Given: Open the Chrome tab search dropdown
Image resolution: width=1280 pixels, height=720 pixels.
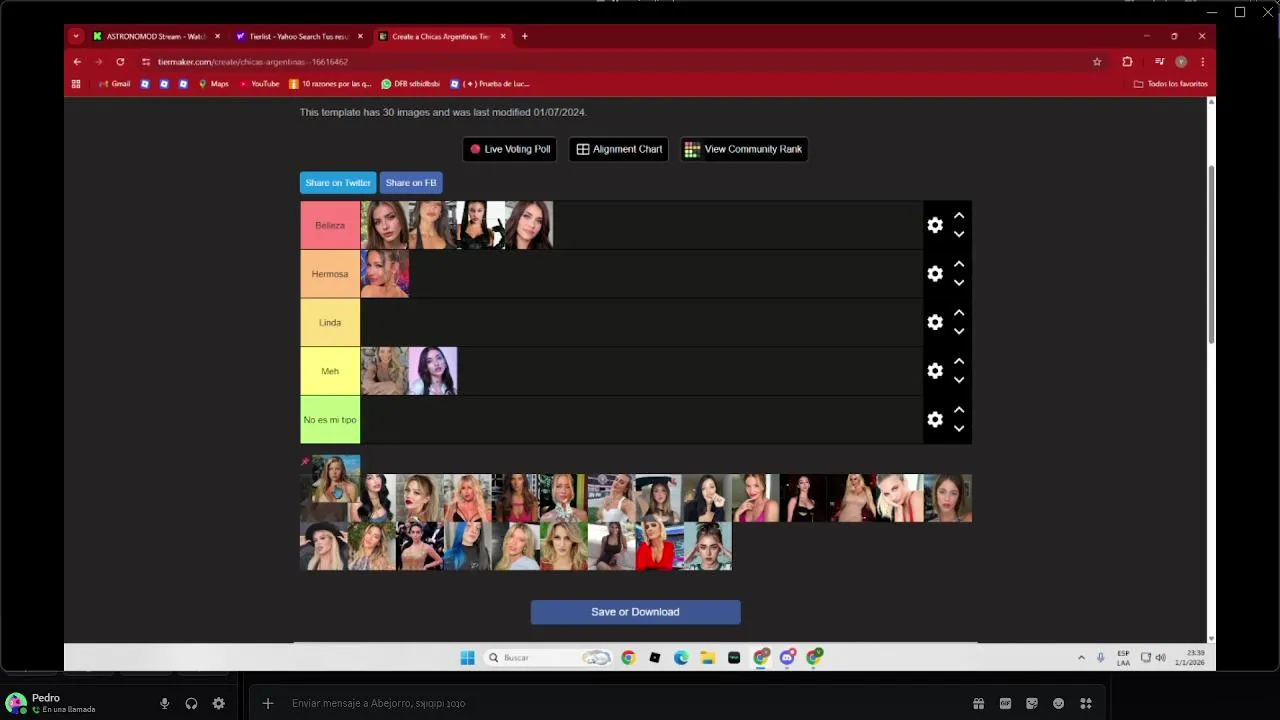Looking at the screenshot, I should pyautogui.click(x=76, y=36).
